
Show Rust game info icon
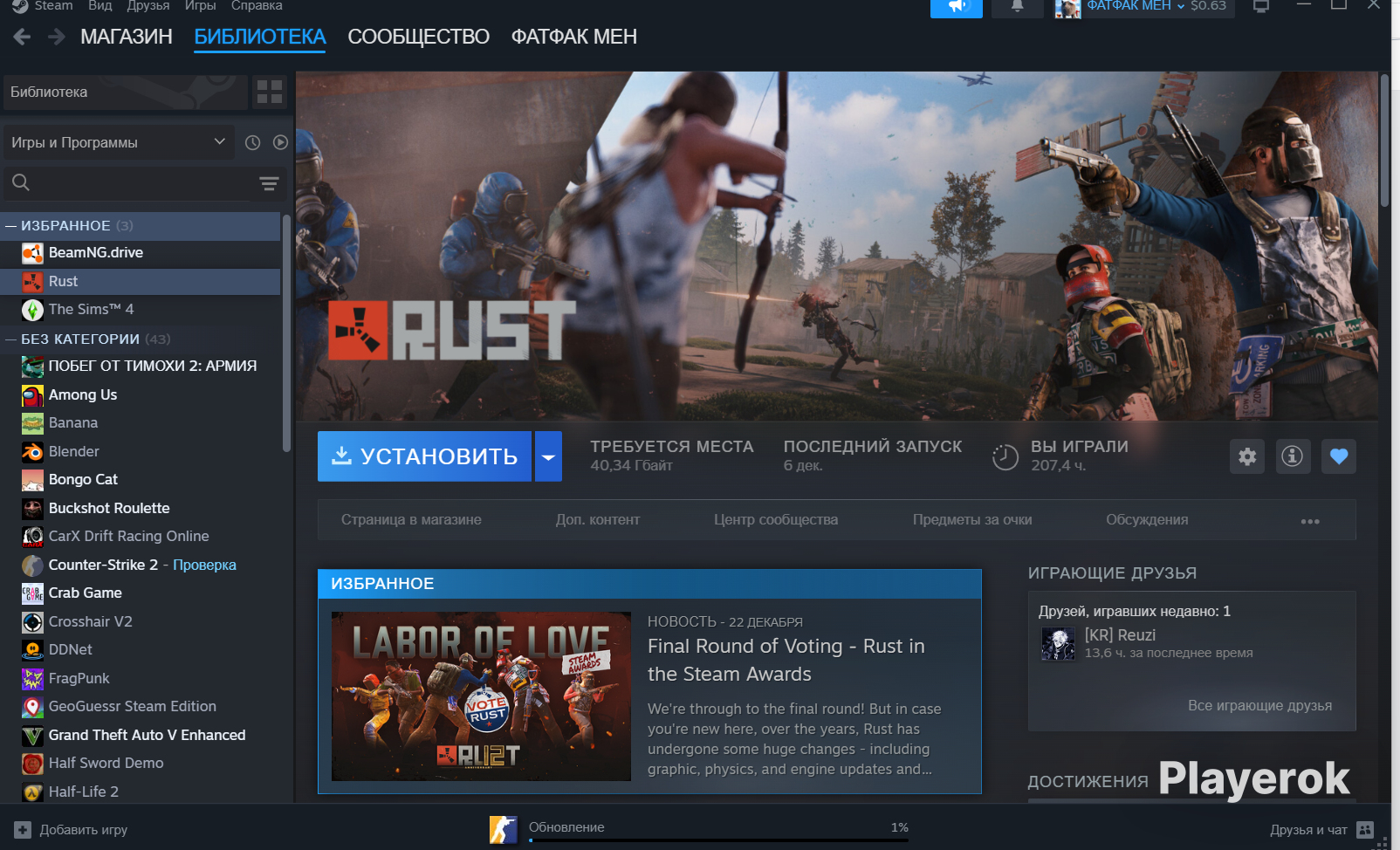point(1293,456)
